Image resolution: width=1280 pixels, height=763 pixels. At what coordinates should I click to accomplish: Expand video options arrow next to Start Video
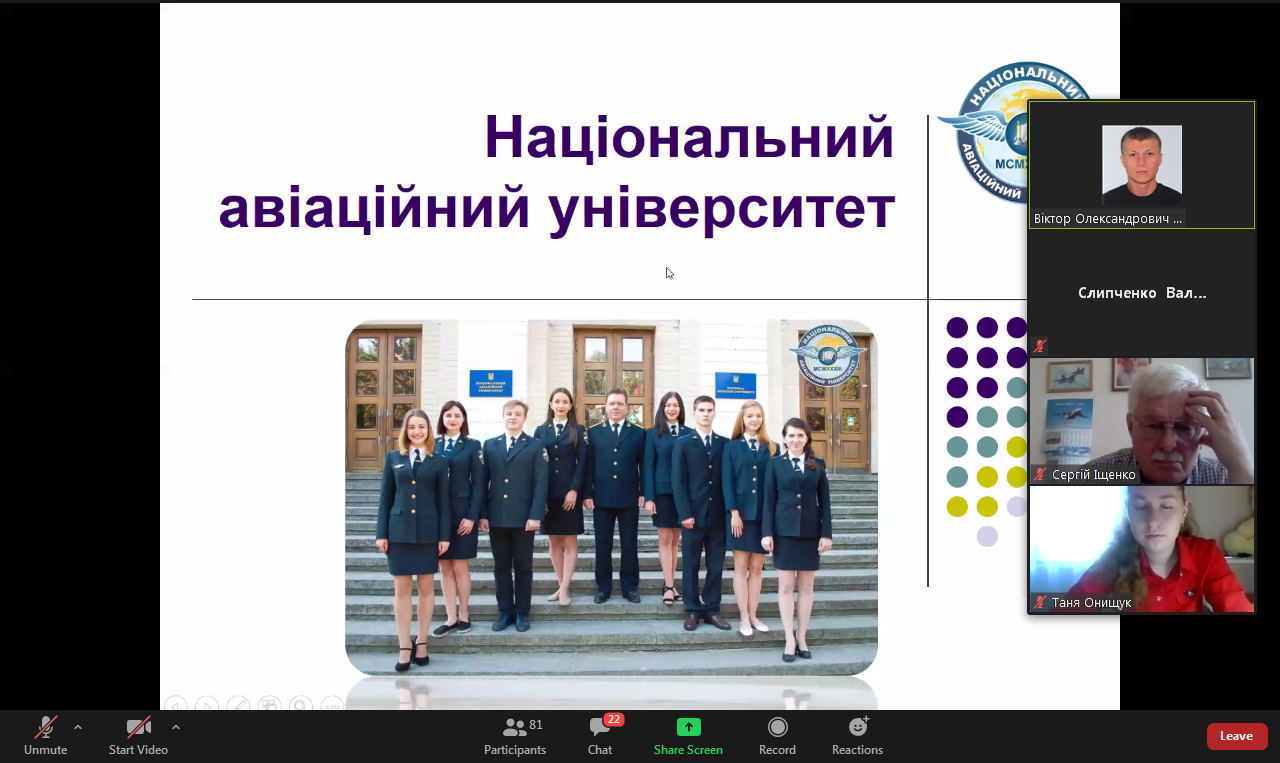click(x=176, y=727)
